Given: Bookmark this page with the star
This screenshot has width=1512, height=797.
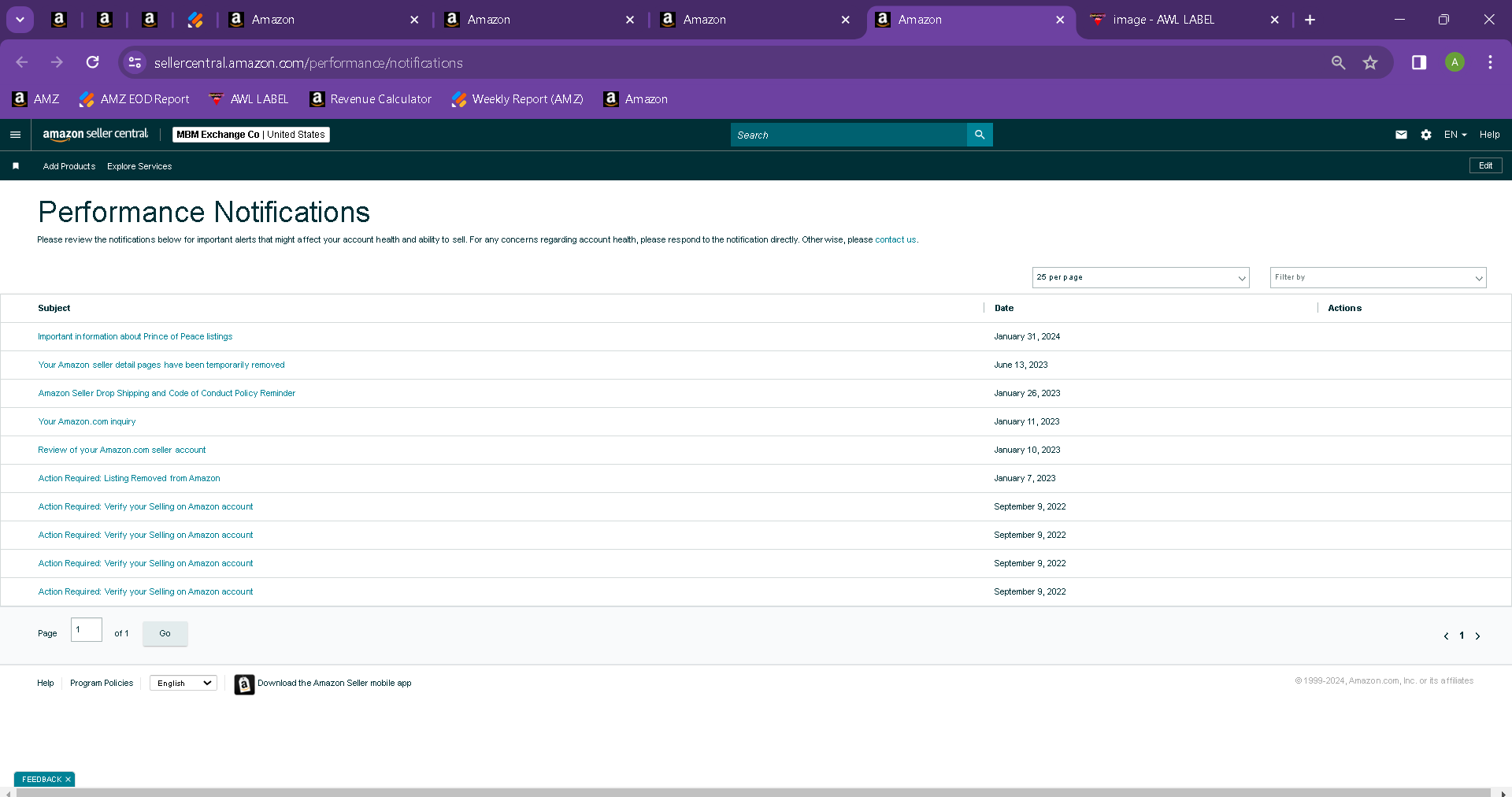Looking at the screenshot, I should [1370, 62].
